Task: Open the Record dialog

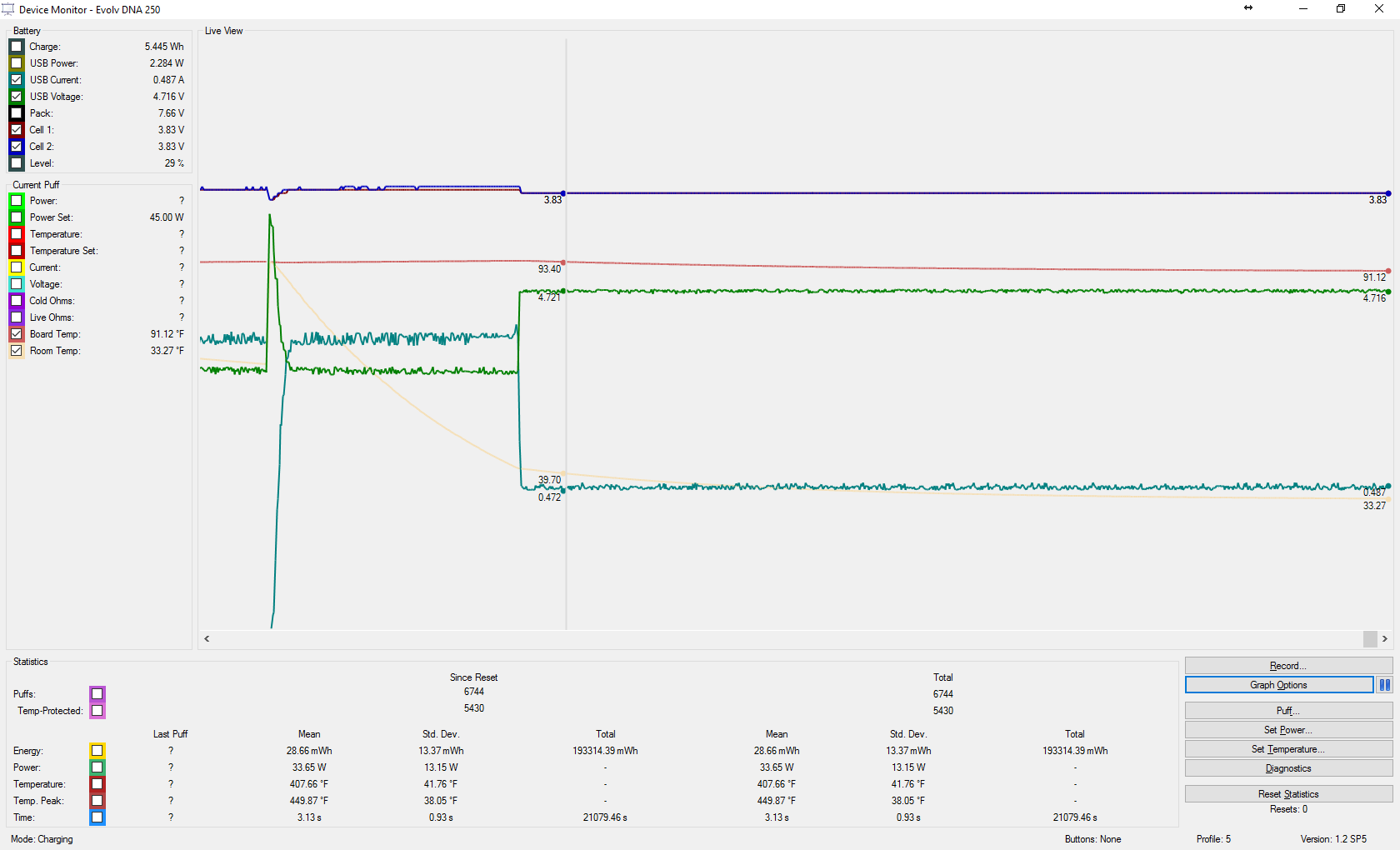Action: click(1288, 666)
